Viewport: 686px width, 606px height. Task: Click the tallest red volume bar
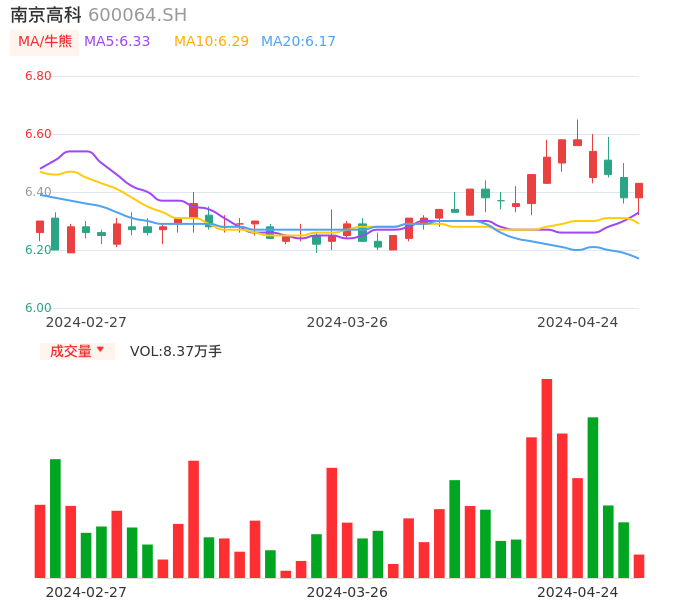coord(546,478)
